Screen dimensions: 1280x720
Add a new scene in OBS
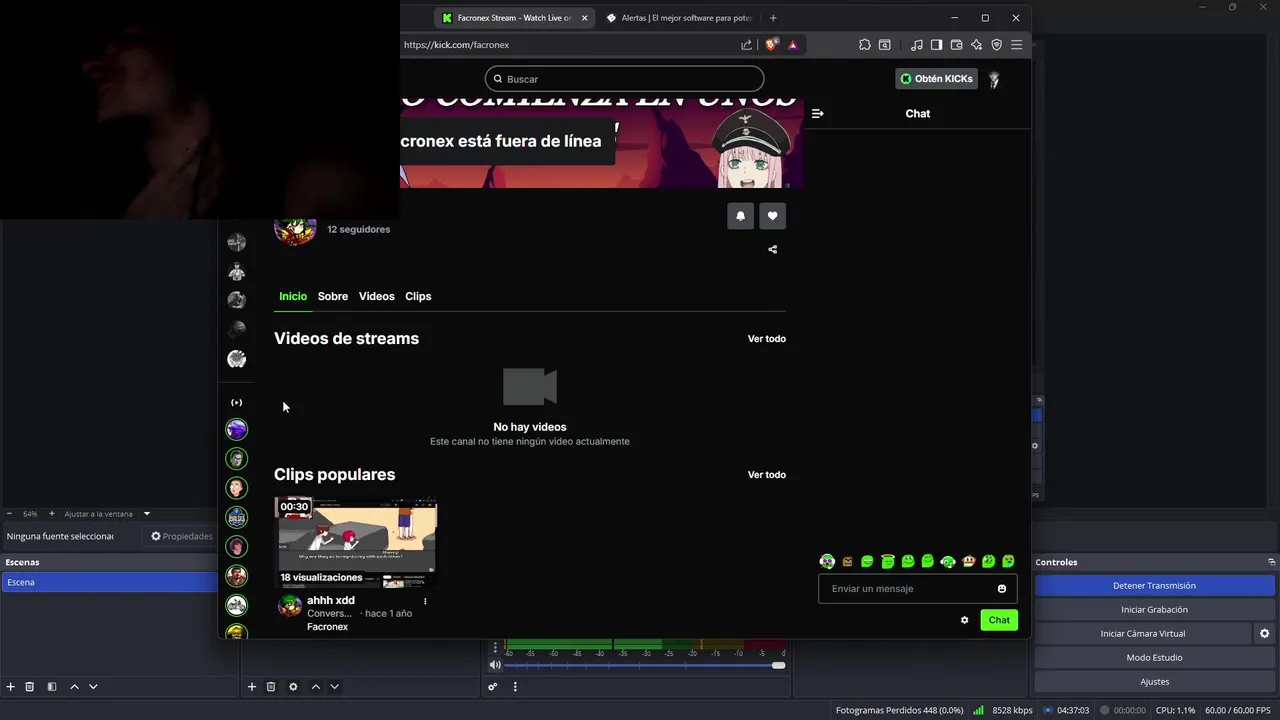tap(11, 687)
